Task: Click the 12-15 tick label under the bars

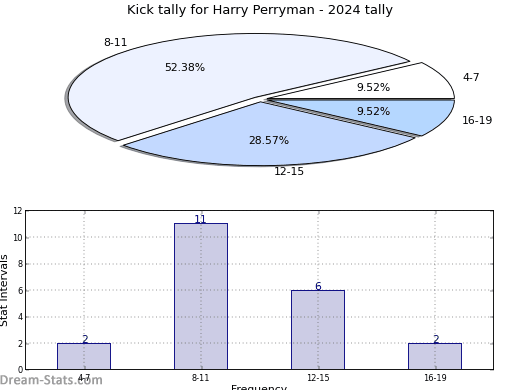Action: (x=318, y=378)
